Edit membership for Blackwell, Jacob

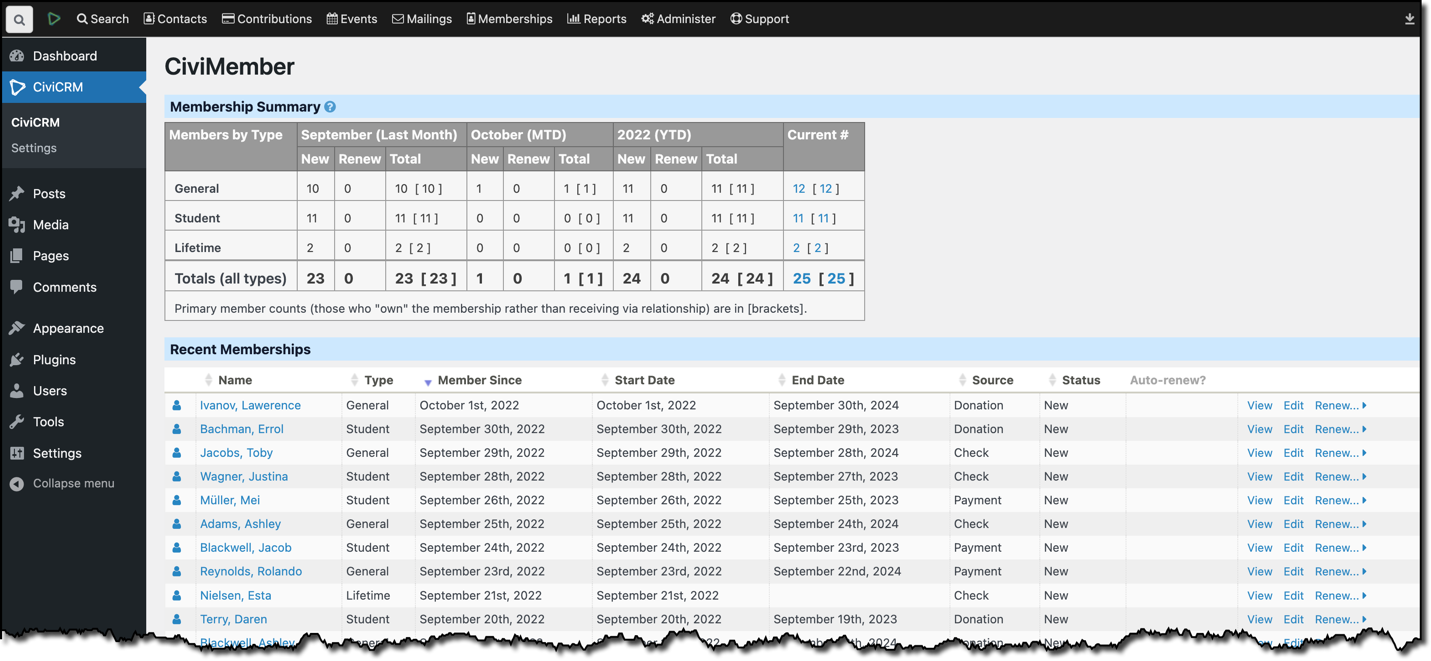tap(1293, 548)
